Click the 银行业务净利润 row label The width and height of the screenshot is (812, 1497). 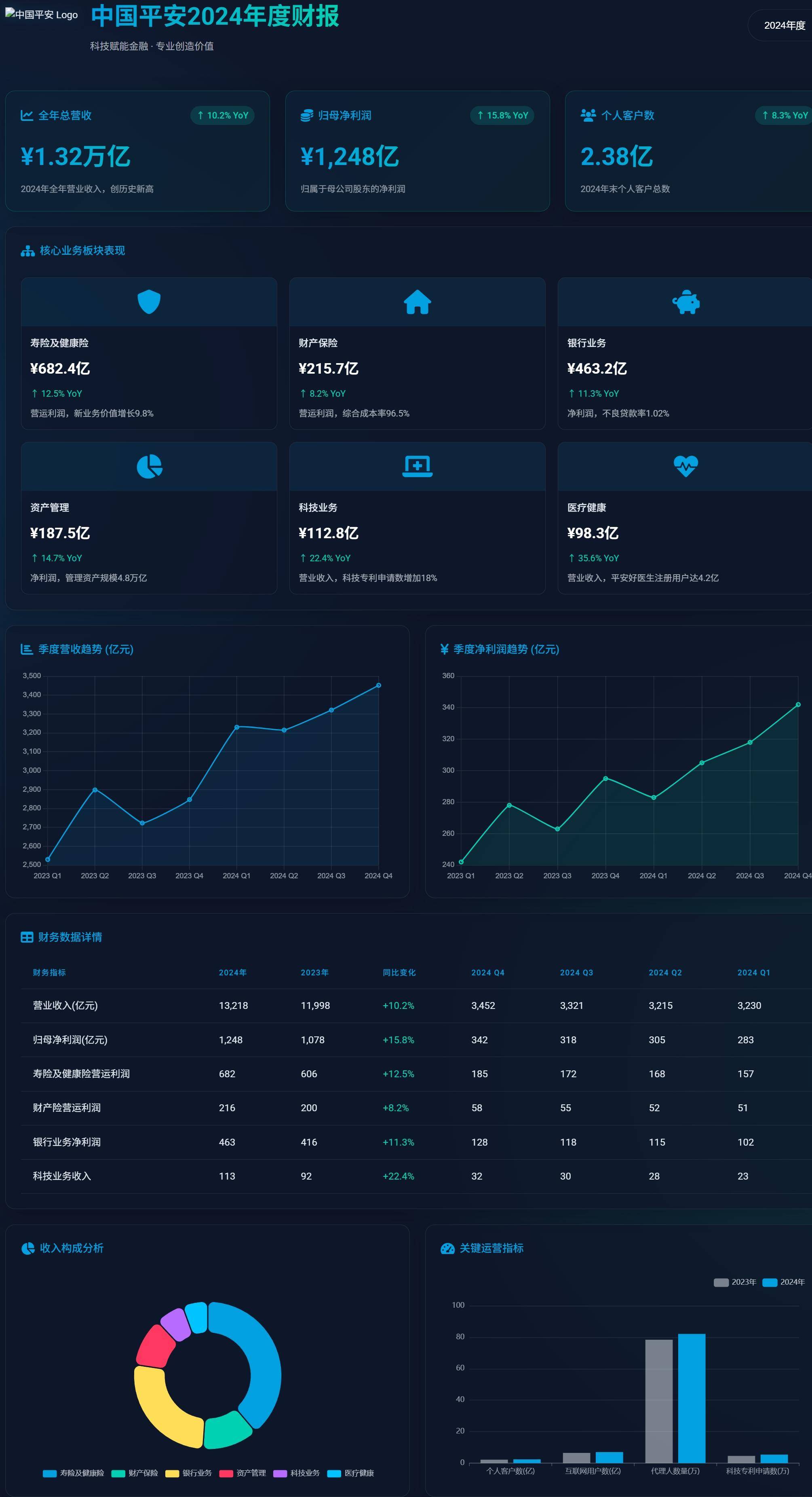pos(67,1142)
